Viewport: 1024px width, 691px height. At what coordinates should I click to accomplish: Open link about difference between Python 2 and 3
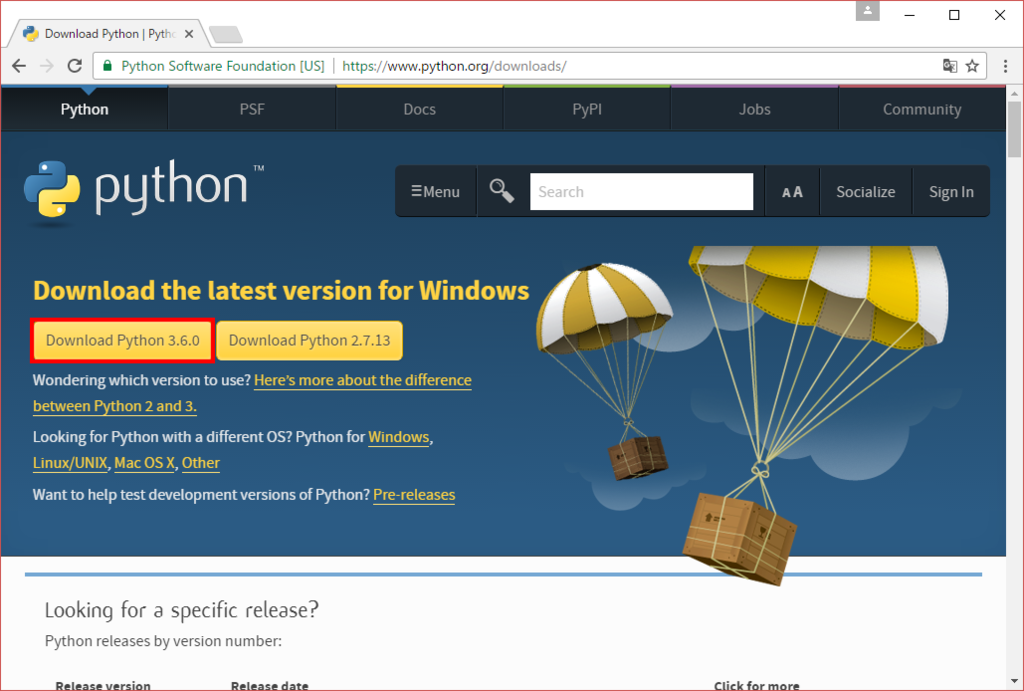(x=252, y=393)
